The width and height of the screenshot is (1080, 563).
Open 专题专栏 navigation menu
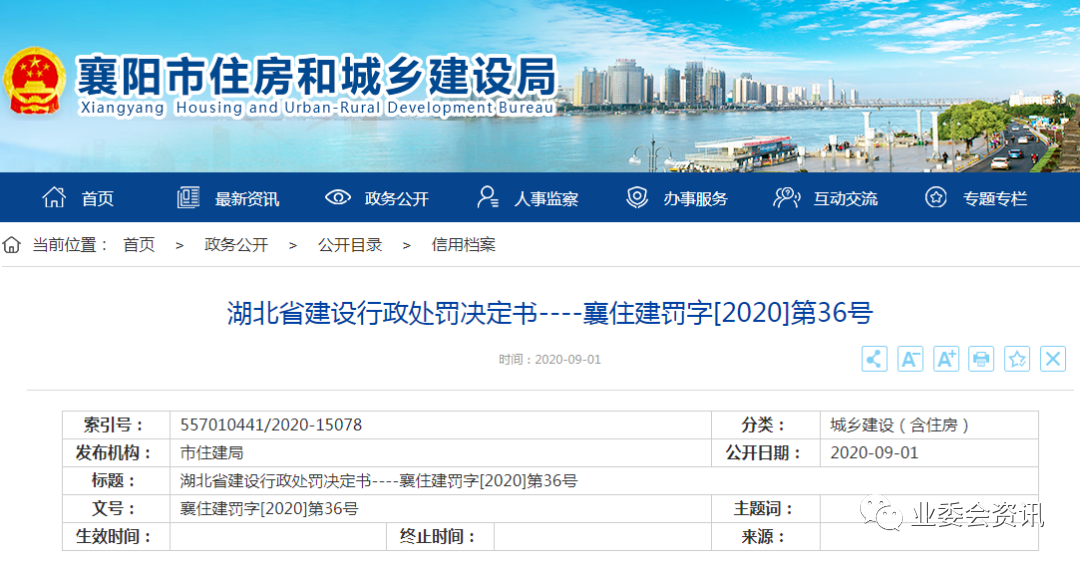pyautogui.click(x=995, y=198)
